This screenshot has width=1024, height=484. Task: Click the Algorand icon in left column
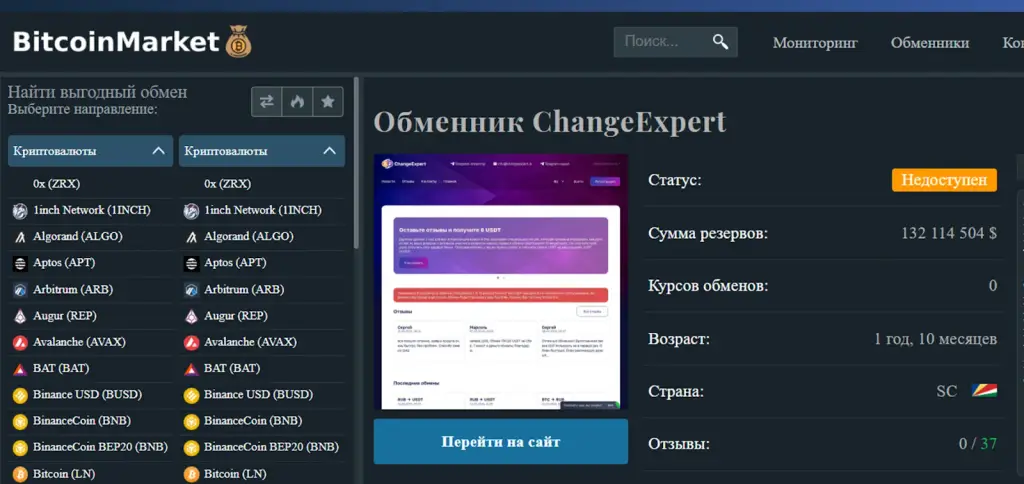pyautogui.click(x=20, y=236)
